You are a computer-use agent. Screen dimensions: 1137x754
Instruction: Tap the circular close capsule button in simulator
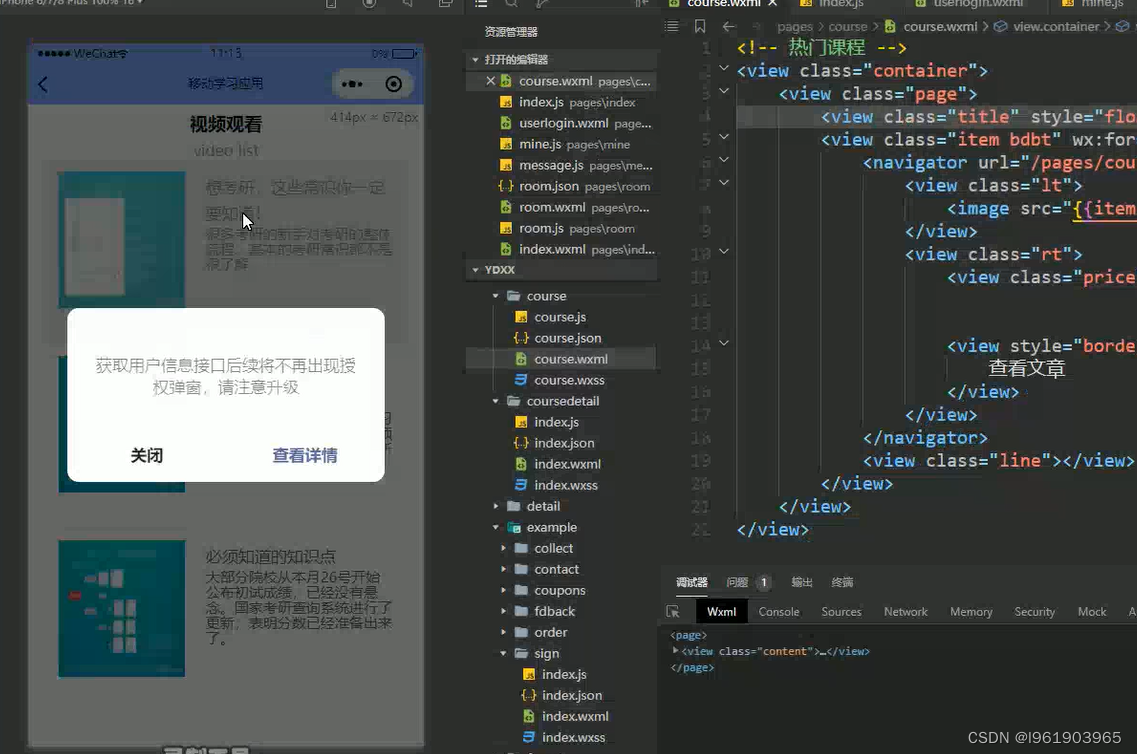click(394, 84)
